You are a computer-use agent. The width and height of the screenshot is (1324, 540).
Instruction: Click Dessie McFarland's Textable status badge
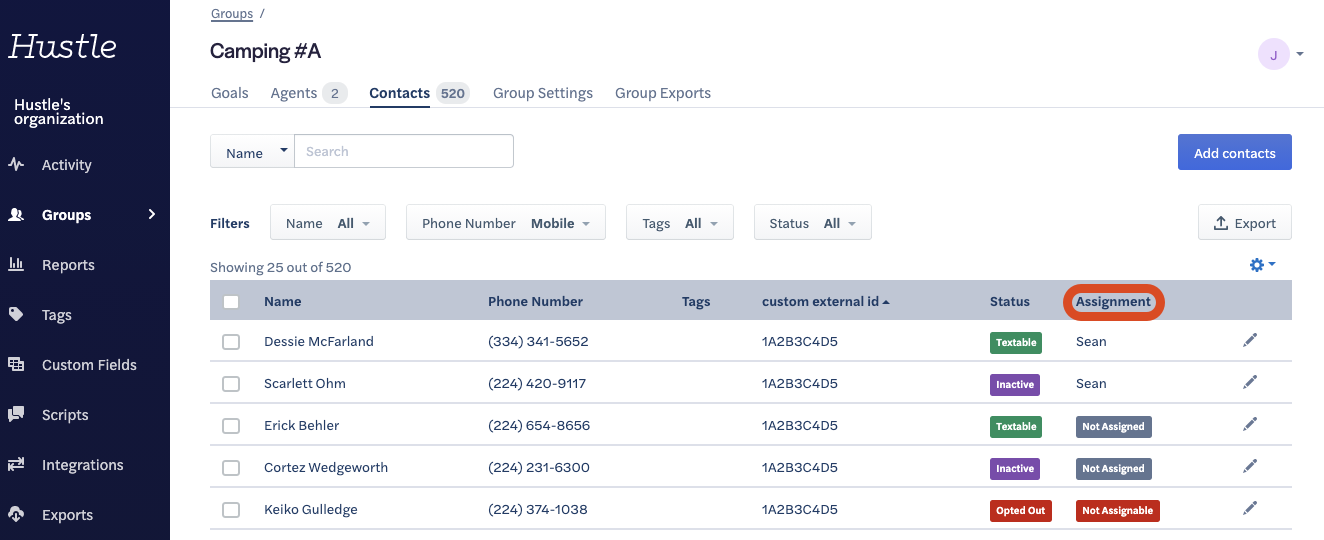tap(1016, 342)
